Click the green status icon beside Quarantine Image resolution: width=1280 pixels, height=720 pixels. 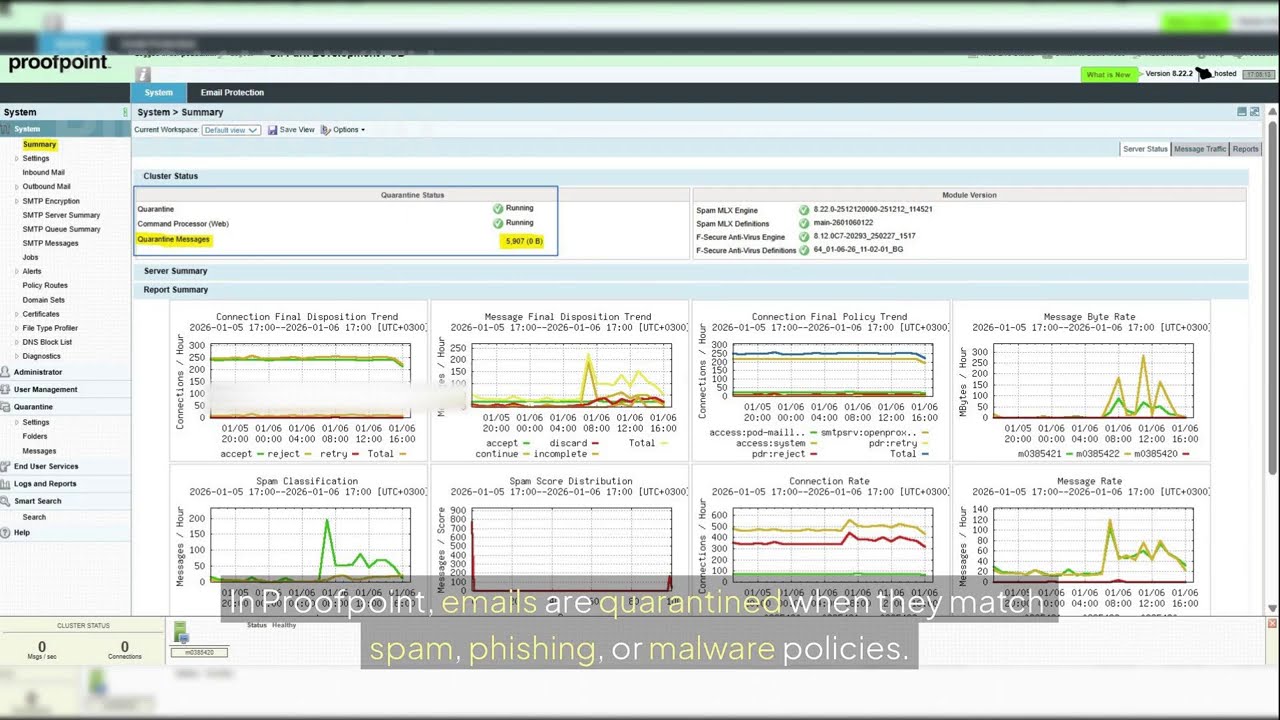tap(498, 209)
